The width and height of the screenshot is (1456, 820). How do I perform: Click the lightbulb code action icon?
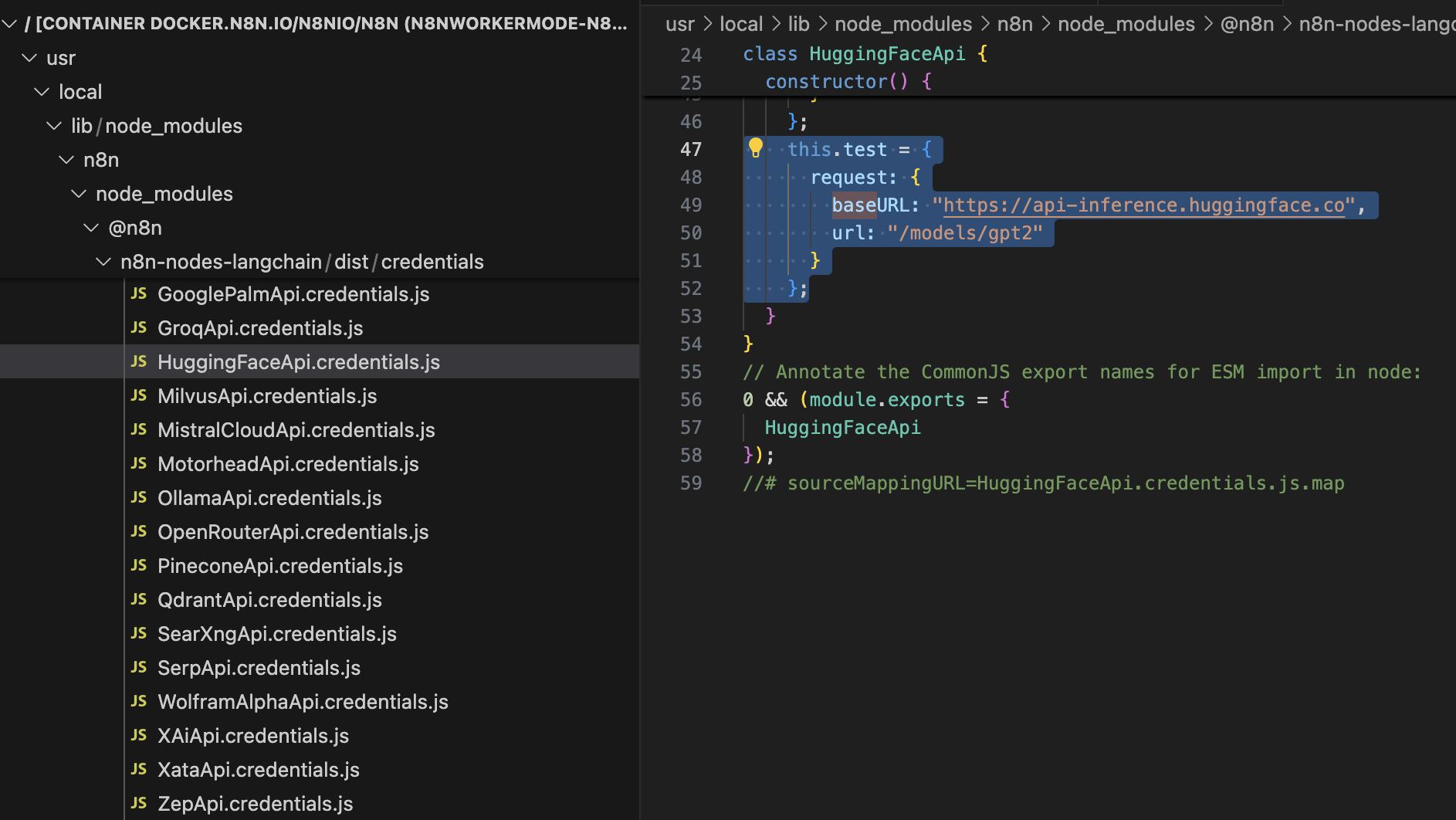pyautogui.click(x=755, y=147)
